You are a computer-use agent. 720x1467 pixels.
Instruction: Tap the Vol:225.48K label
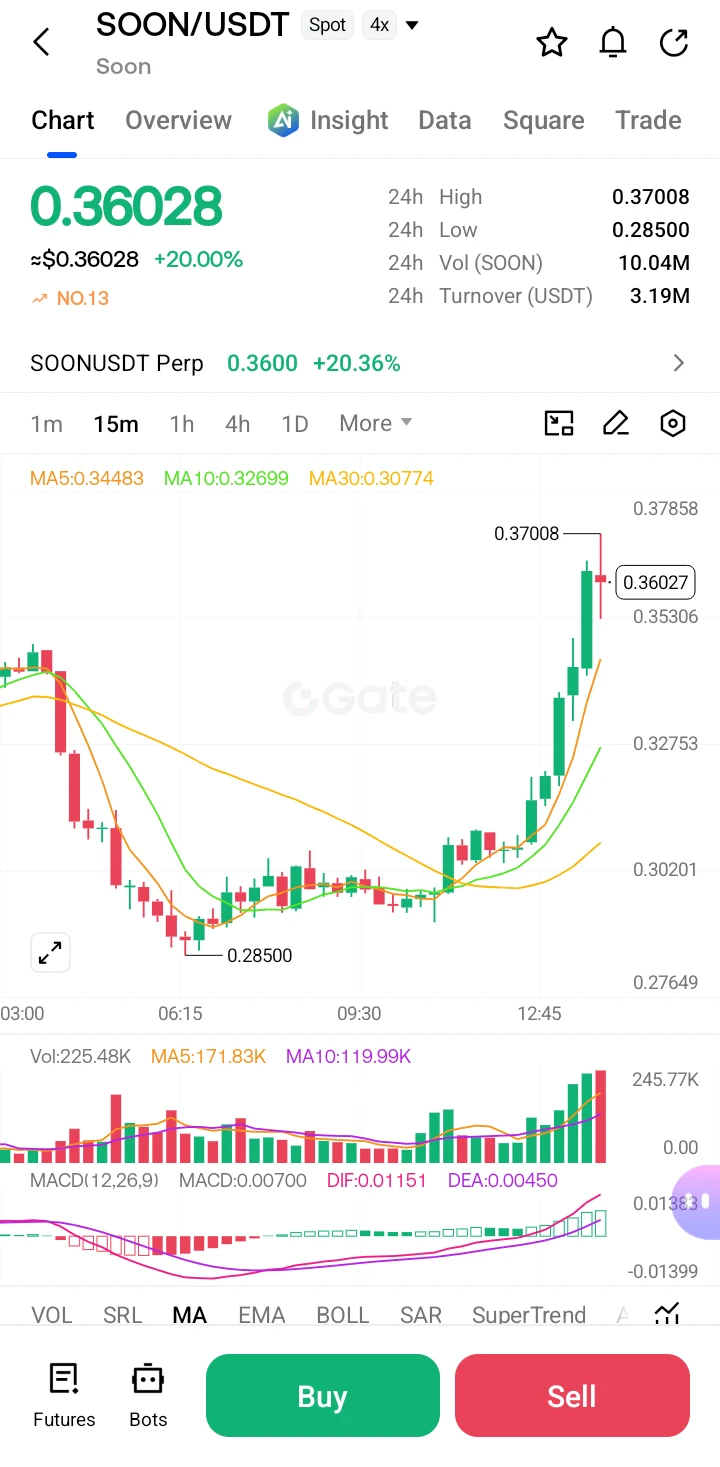coord(81,1056)
